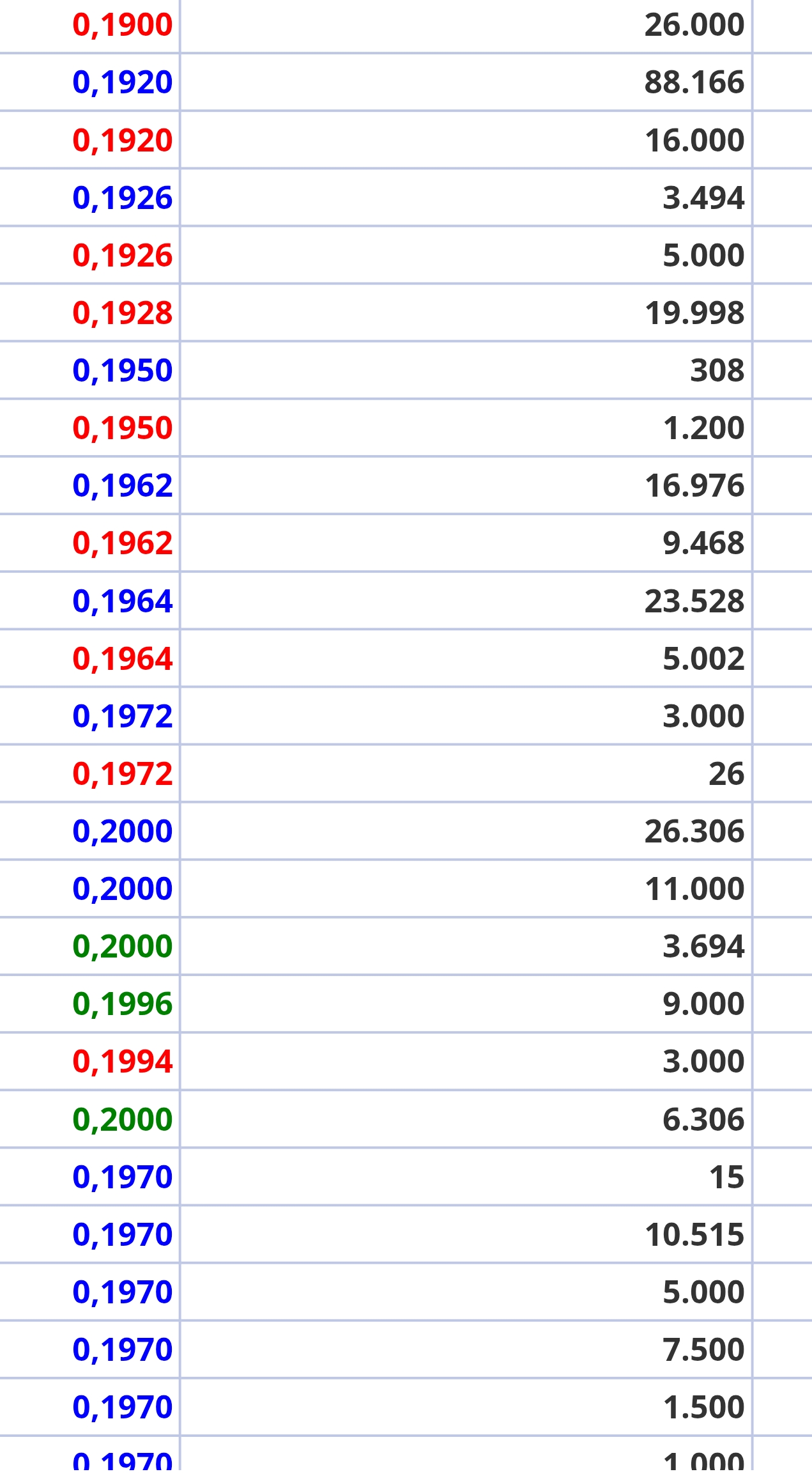Click volume value 16.976

point(694,486)
